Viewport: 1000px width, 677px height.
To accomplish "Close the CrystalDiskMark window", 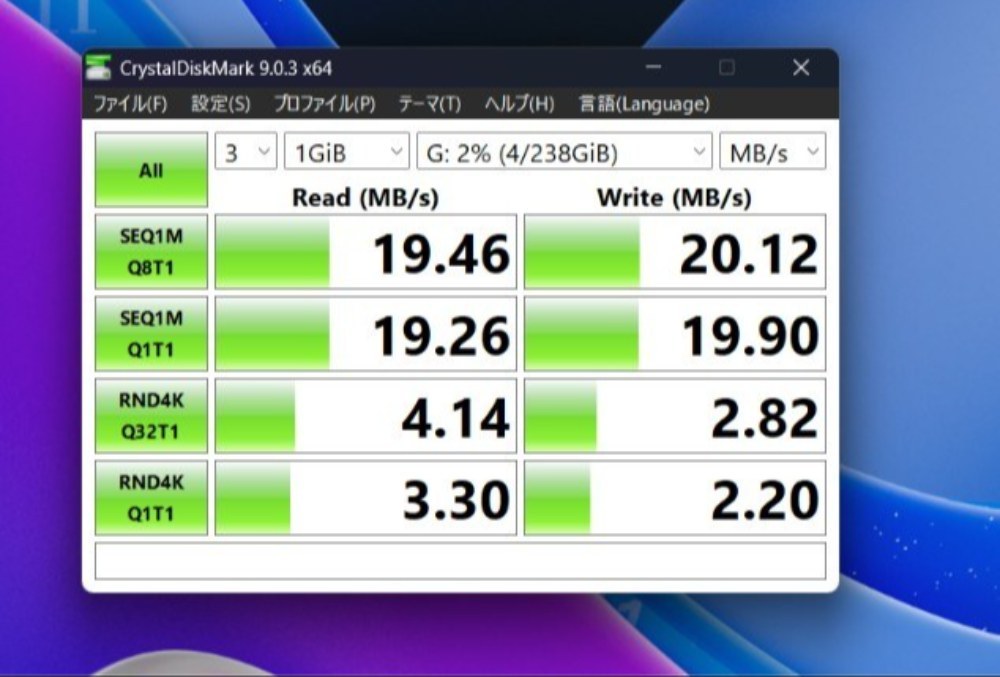I will tap(801, 67).
